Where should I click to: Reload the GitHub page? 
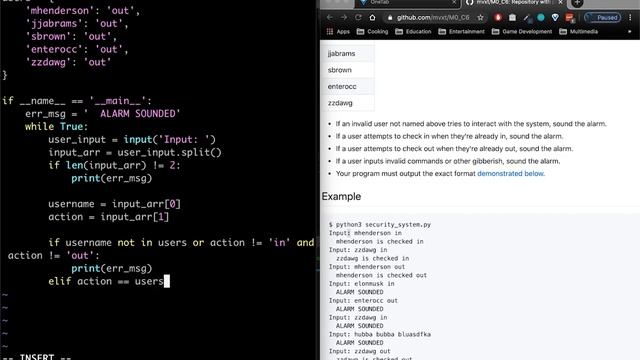pyautogui.click(x=358, y=18)
